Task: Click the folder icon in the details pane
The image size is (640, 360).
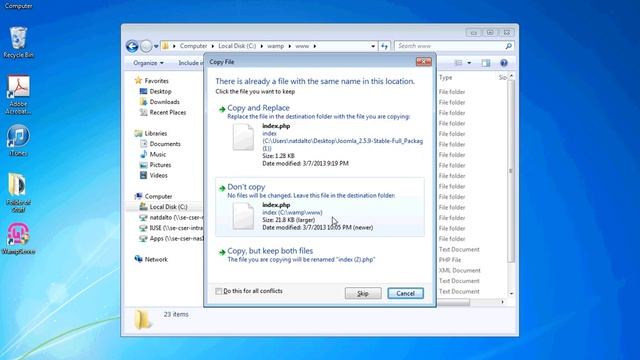Action: 142,319
